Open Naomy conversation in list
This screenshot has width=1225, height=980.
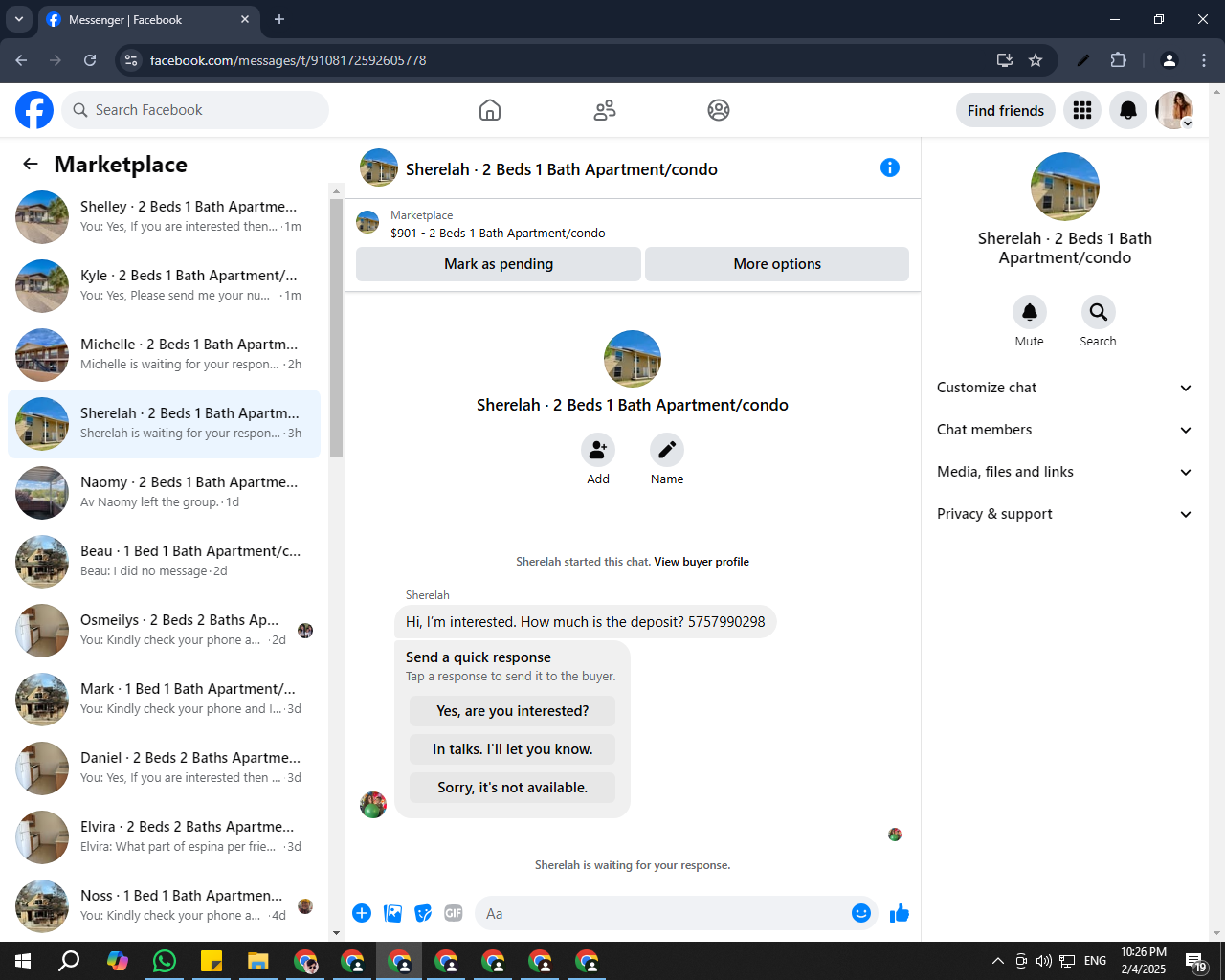[x=164, y=493]
